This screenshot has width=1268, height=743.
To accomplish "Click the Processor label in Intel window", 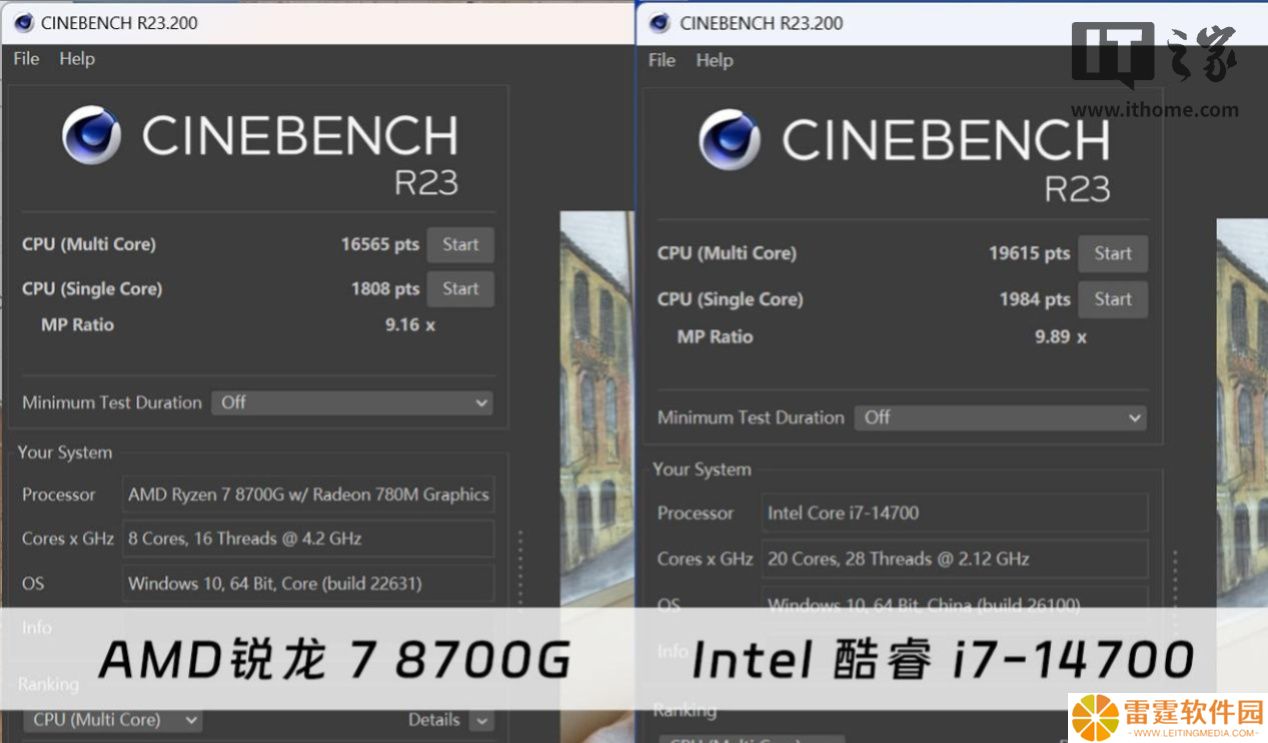I will [695, 513].
